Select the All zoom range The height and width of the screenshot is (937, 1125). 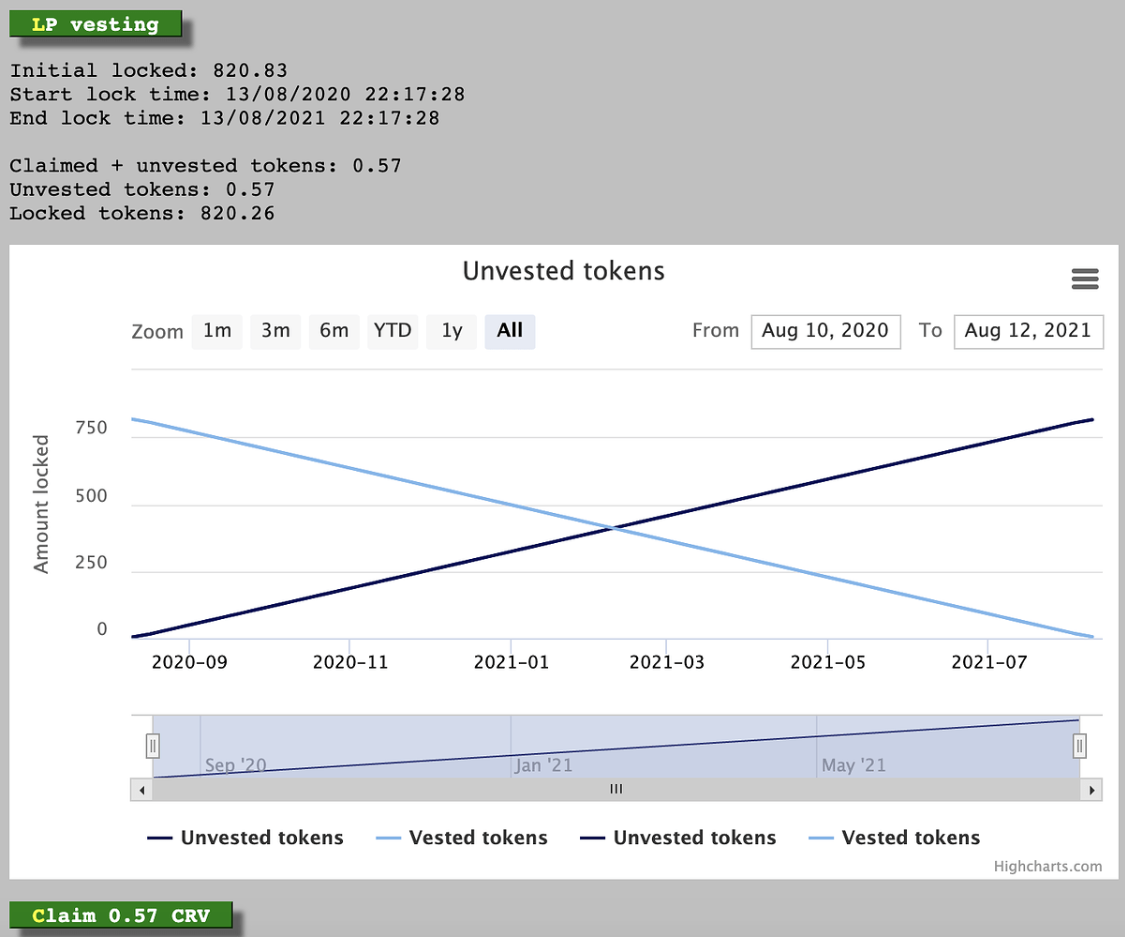click(x=510, y=331)
